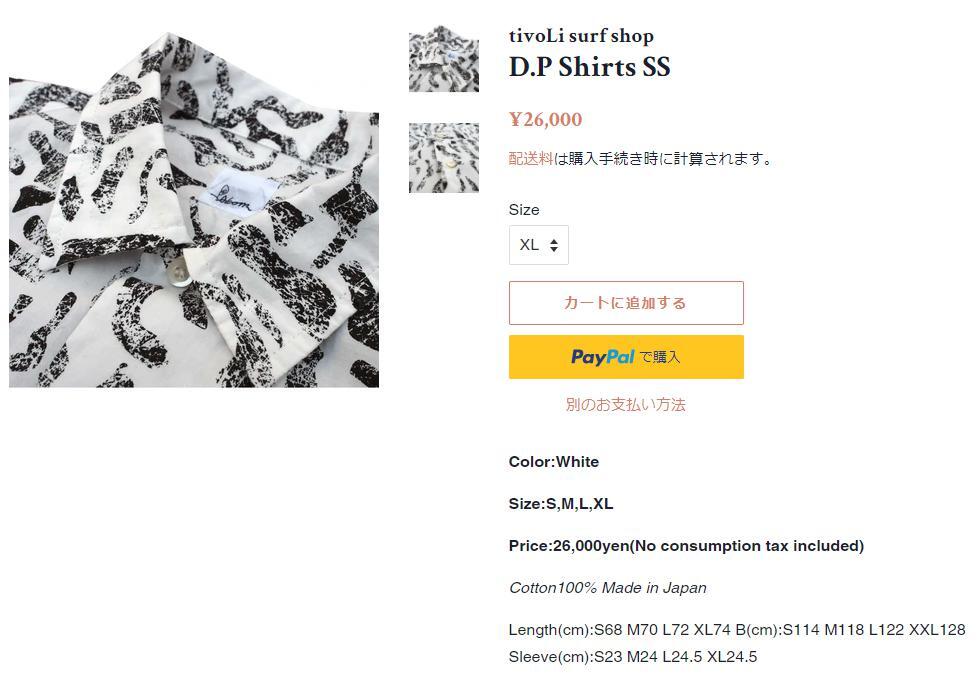Click the ¥26,000 price text
The width and height of the screenshot is (980, 681).
click(x=545, y=119)
